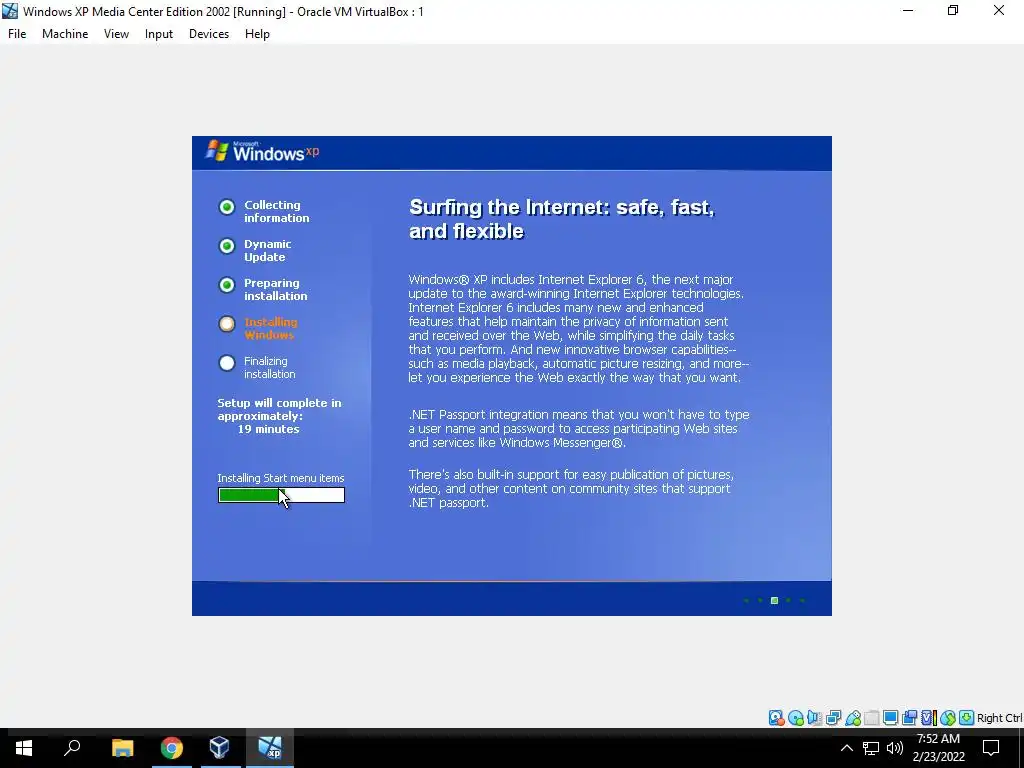The height and width of the screenshot is (768, 1024).
Task: Click the hard disk activity status icon
Action: tap(776, 718)
